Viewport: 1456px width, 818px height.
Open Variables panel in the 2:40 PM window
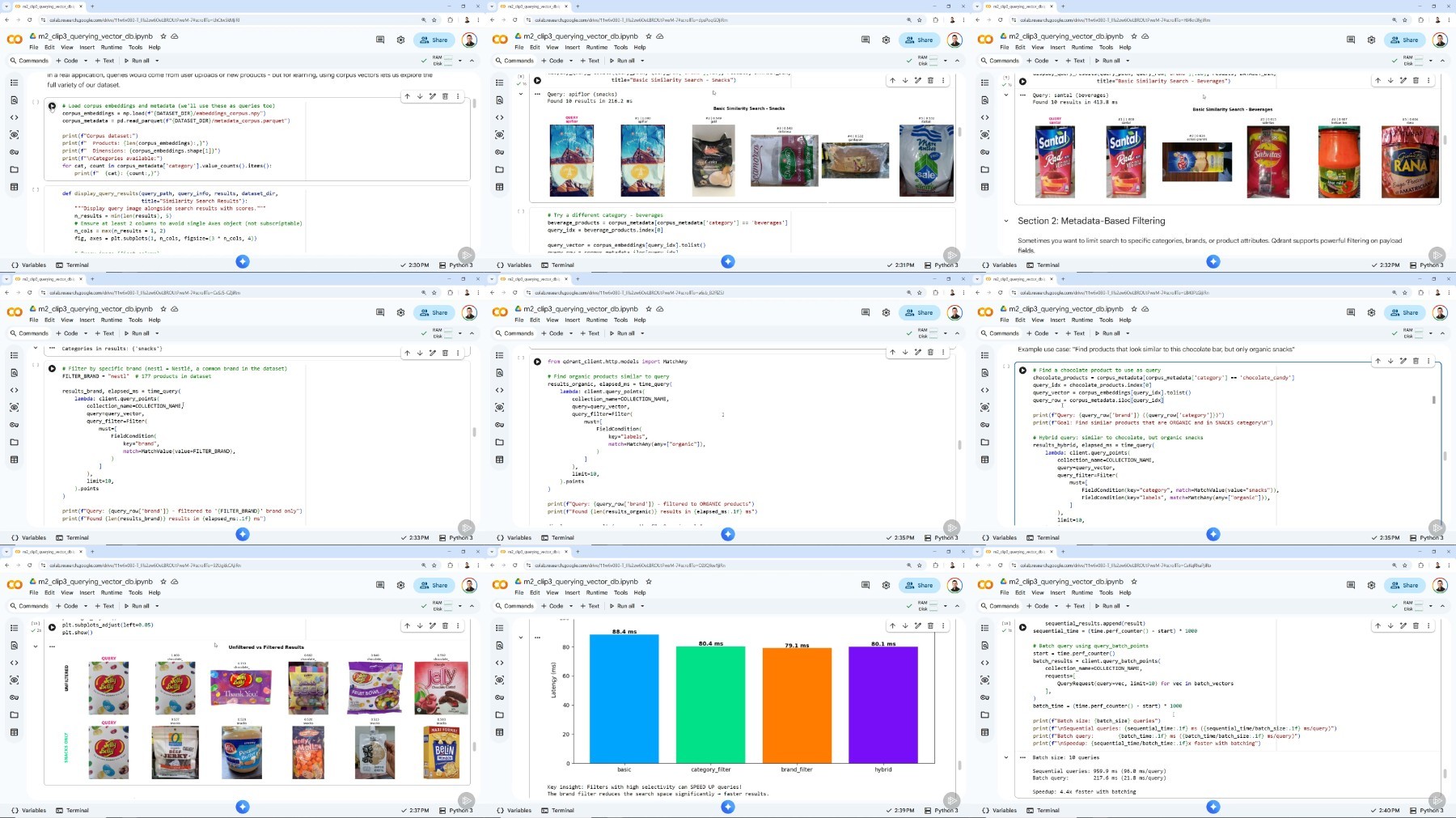pyautogui.click(x=1000, y=810)
